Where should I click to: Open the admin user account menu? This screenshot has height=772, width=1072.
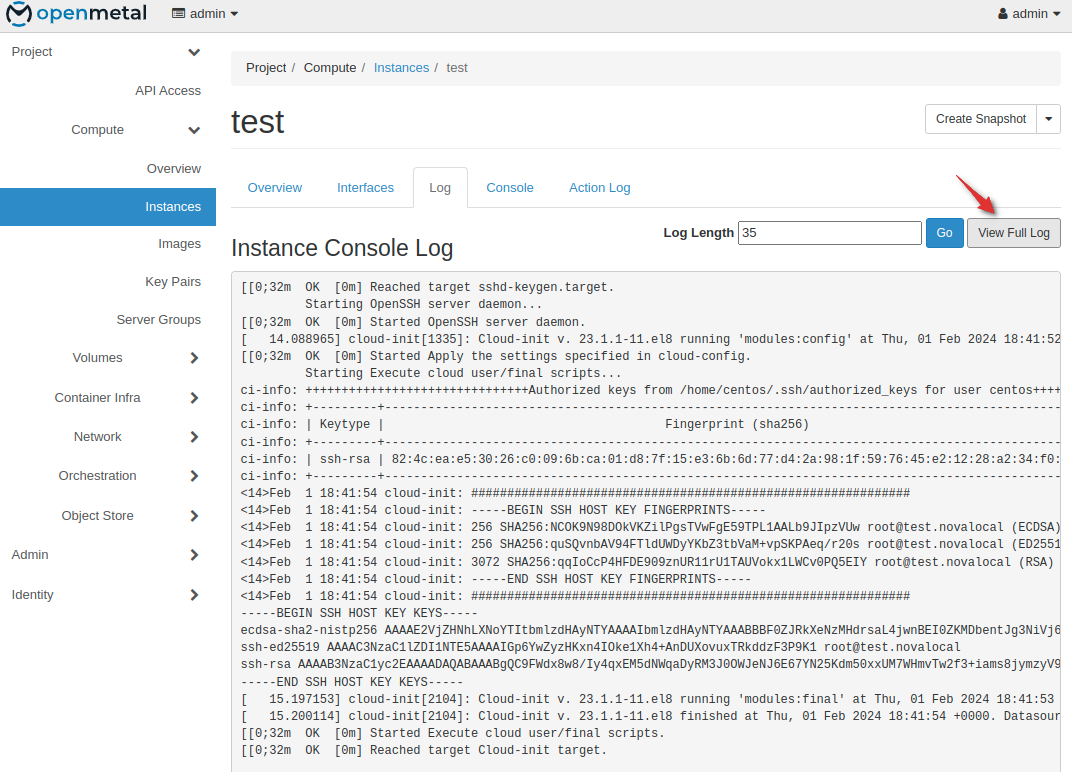[1029, 14]
